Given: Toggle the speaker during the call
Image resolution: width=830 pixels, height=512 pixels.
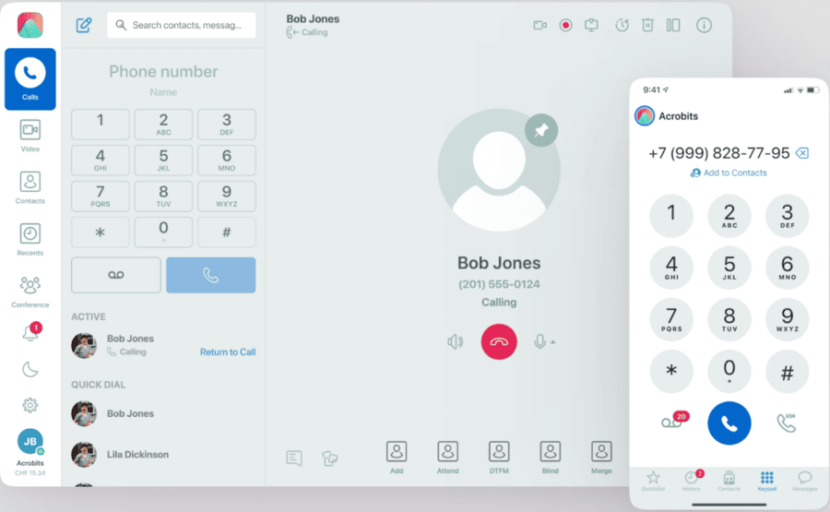Looking at the screenshot, I should point(455,342).
